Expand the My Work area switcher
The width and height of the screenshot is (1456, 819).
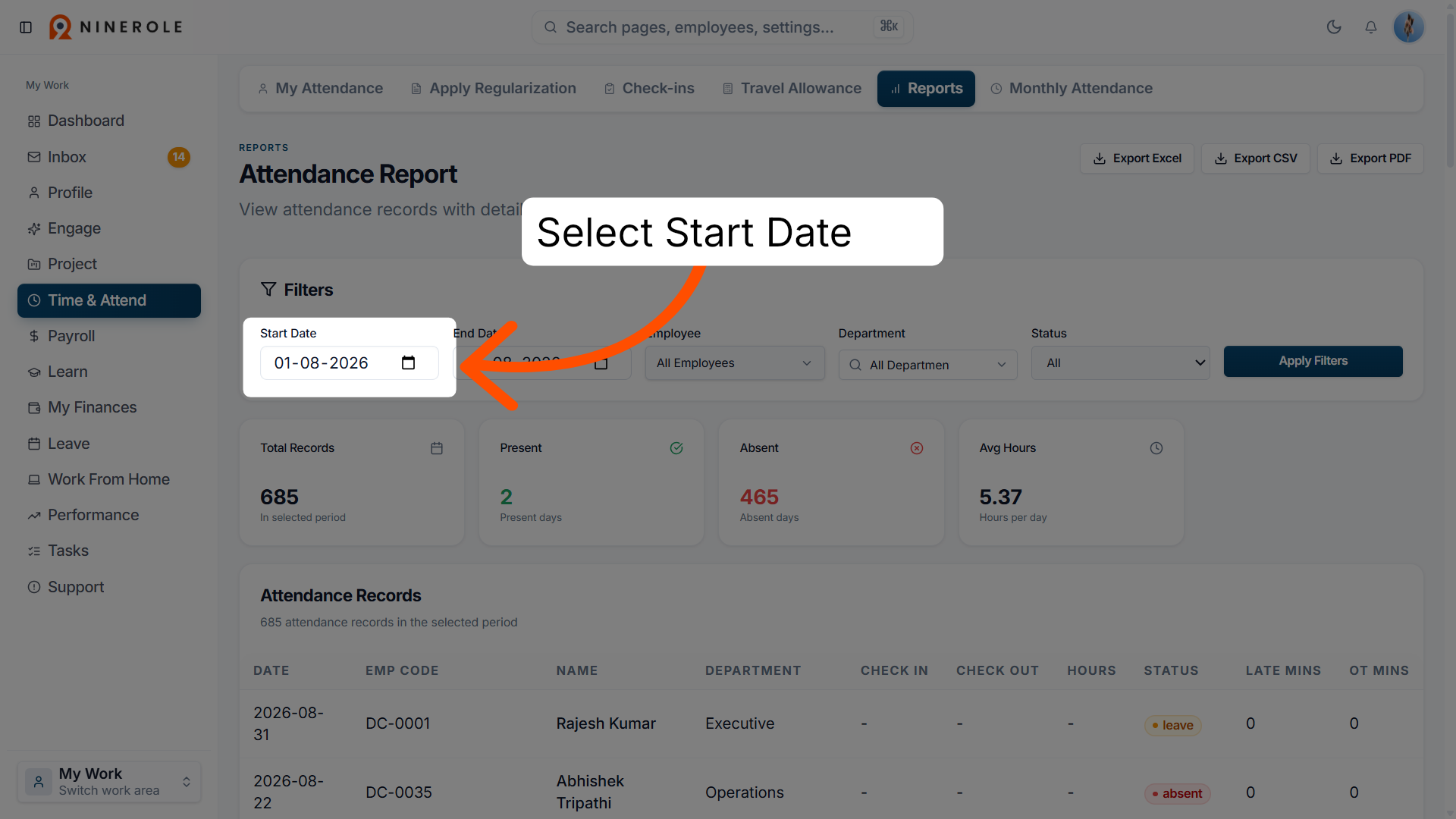tap(109, 782)
